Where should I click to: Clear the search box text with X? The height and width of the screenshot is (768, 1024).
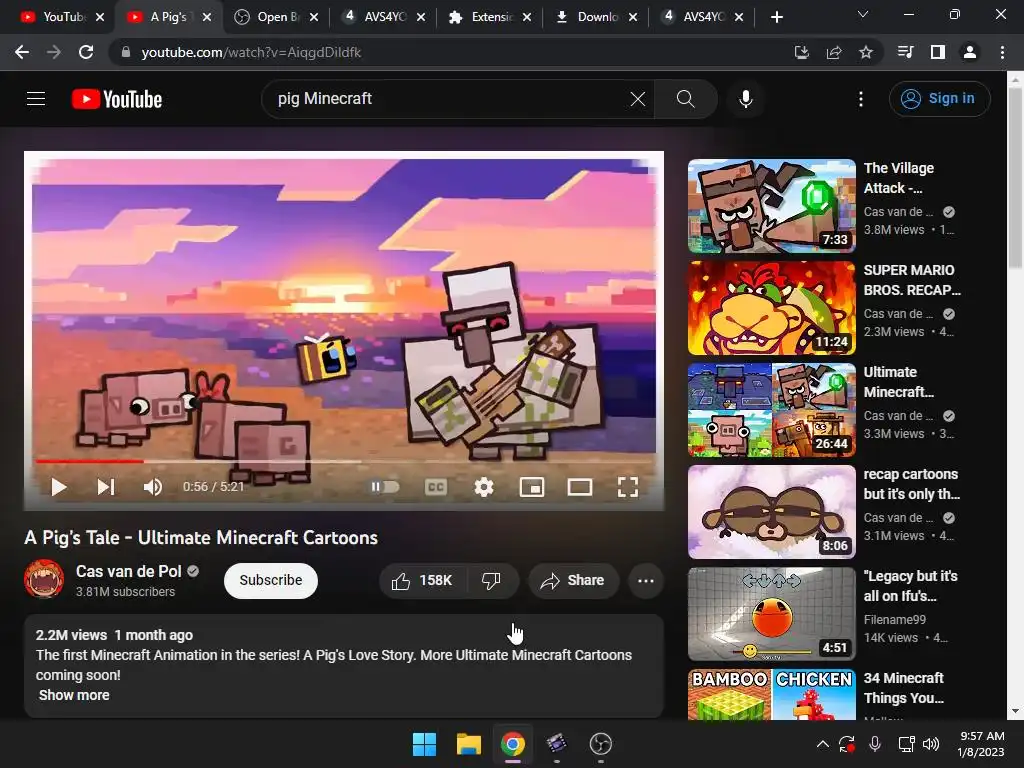(637, 99)
